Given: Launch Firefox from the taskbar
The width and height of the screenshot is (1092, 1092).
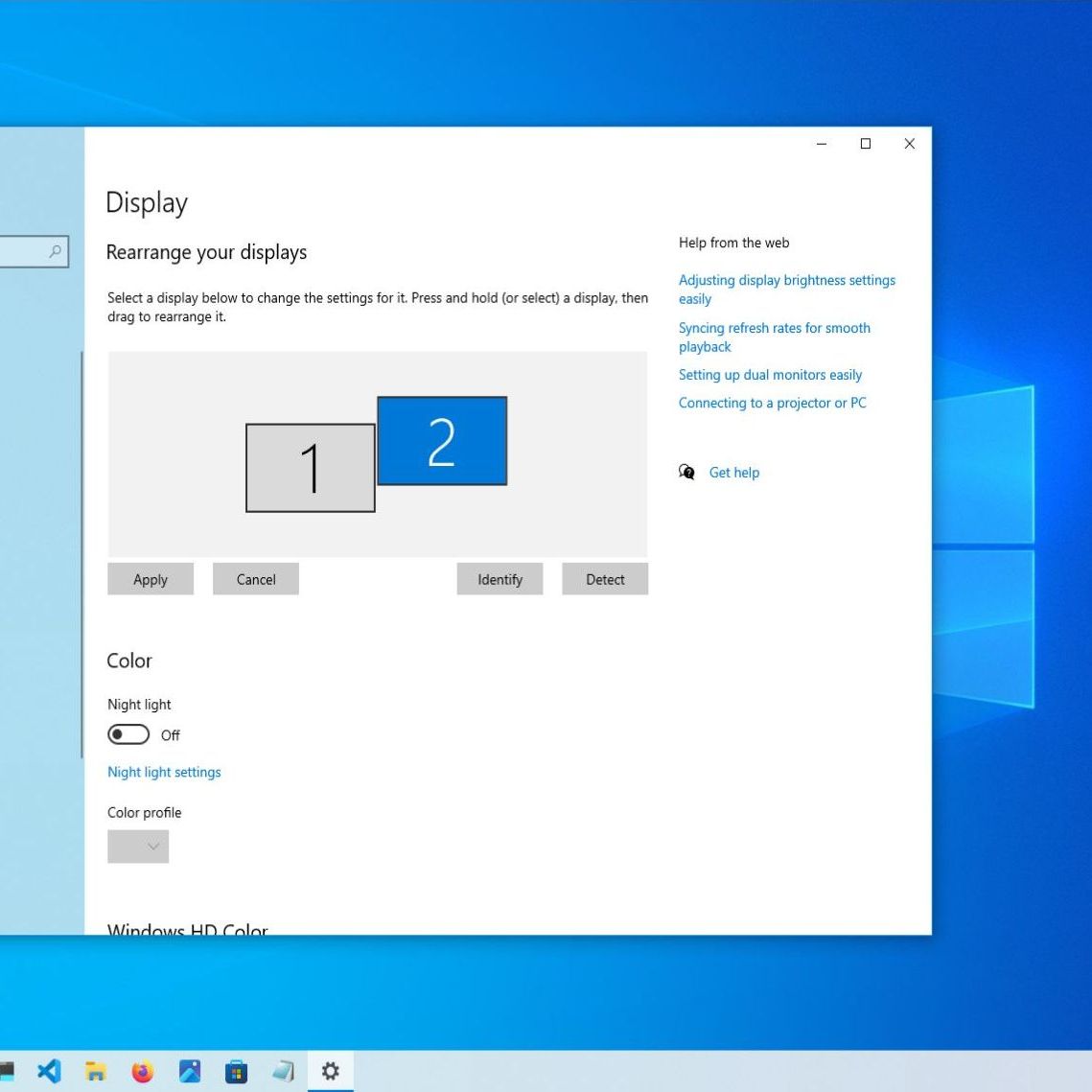Looking at the screenshot, I should (142, 1071).
